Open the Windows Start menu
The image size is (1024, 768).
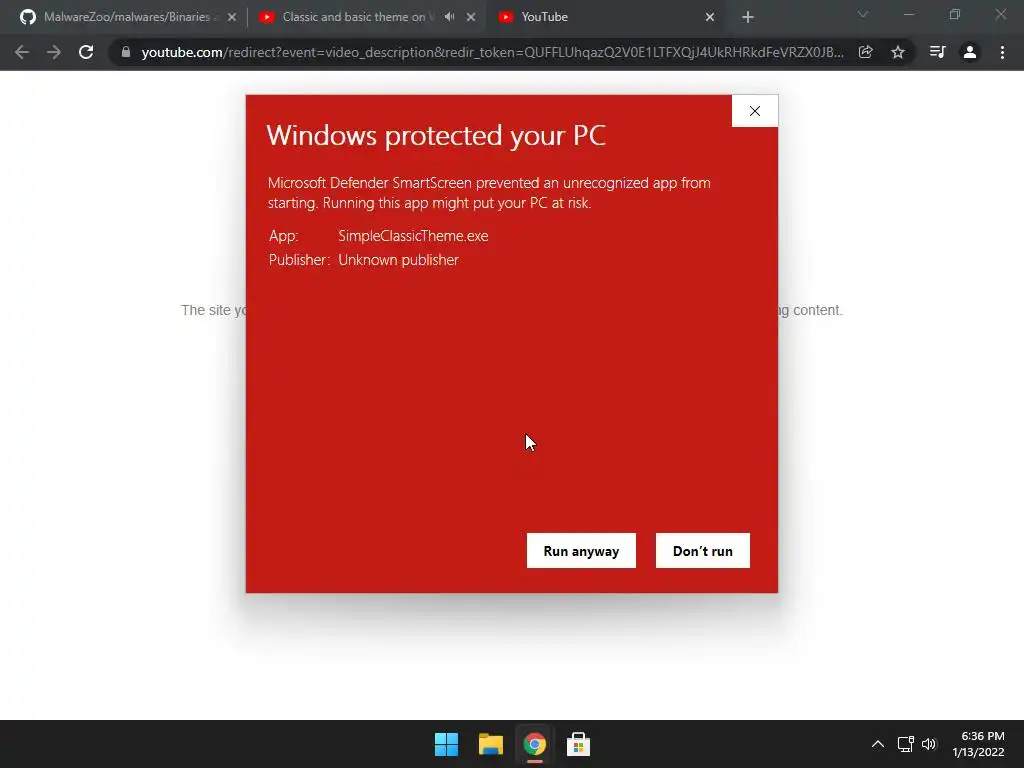[x=447, y=744]
